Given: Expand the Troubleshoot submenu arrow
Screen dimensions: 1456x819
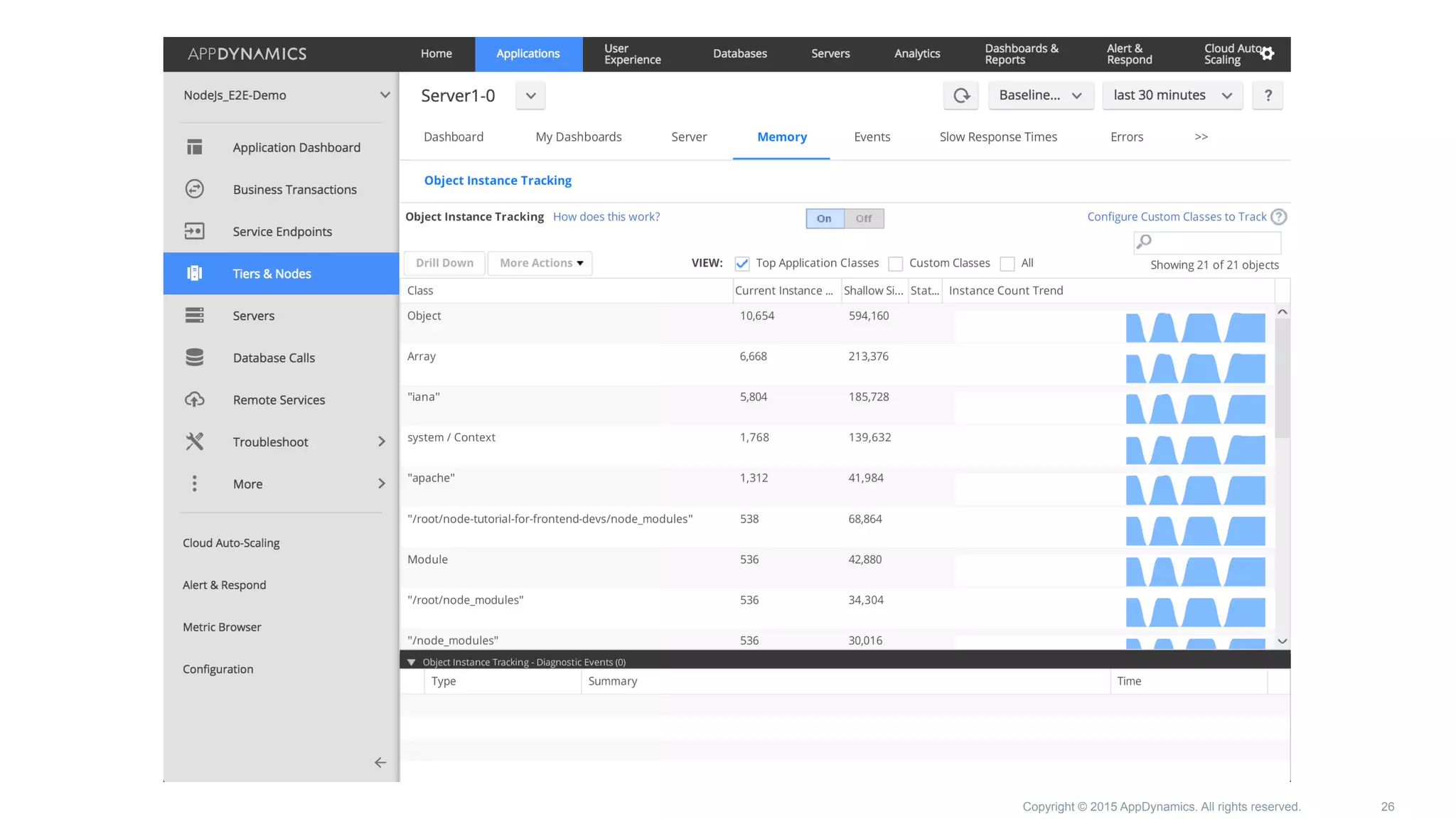Looking at the screenshot, I should [382, 441].
